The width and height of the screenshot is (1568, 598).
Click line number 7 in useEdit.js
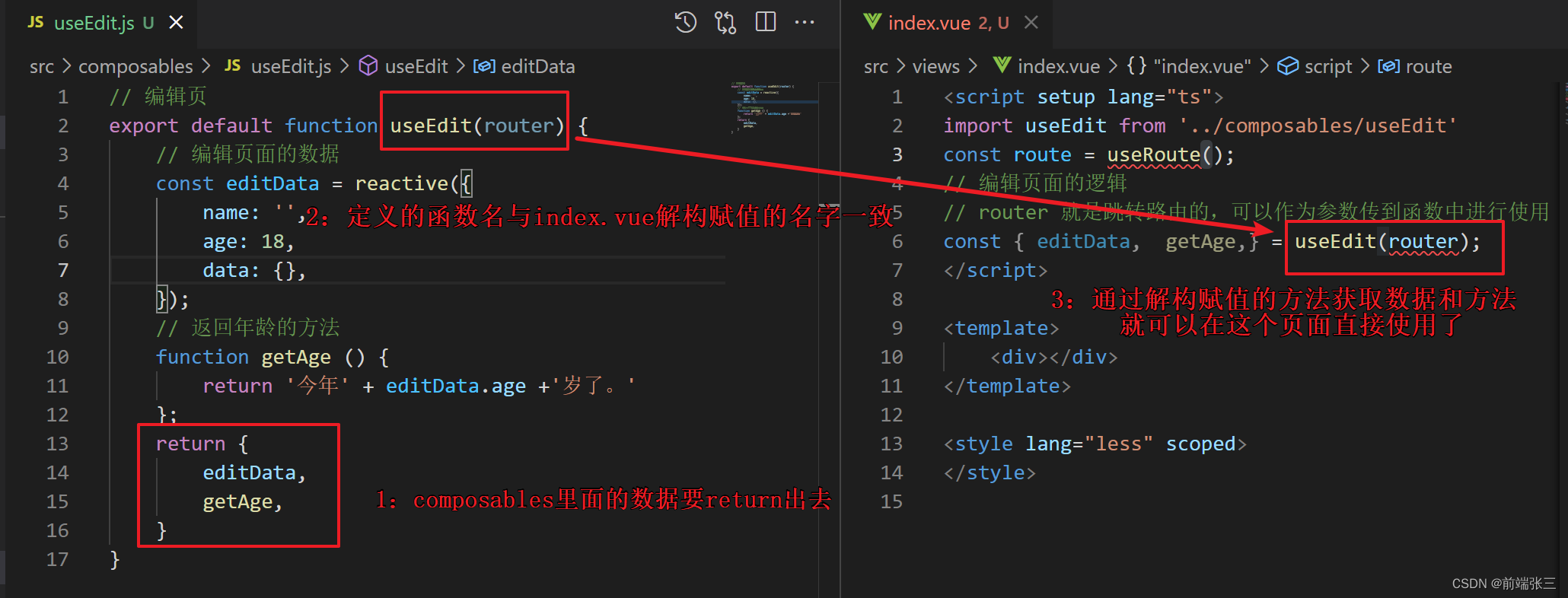[63, 271]
